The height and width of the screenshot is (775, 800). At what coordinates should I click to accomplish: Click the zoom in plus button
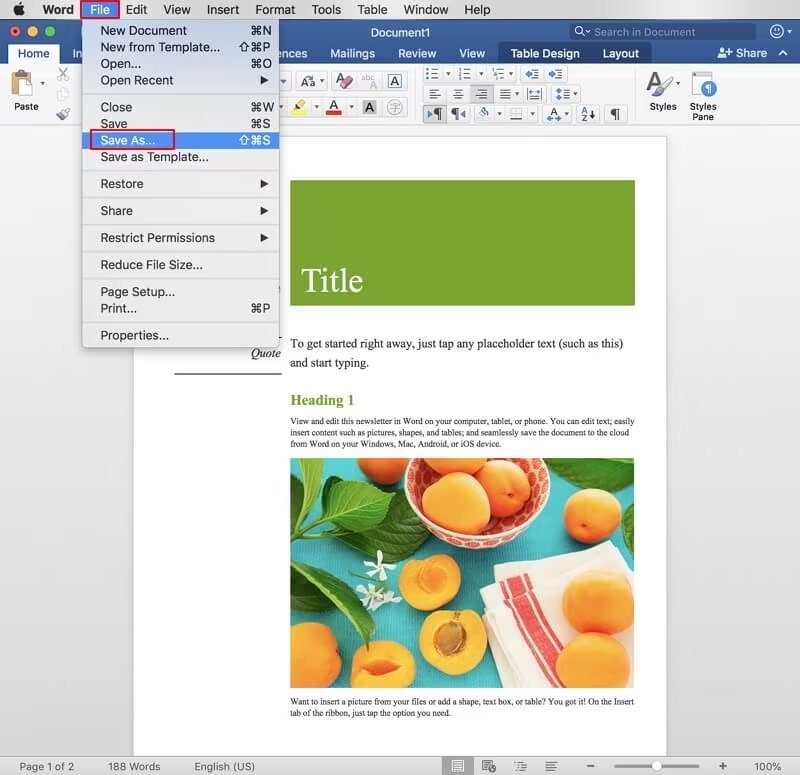pyautogui.click(x=721, y=766)
